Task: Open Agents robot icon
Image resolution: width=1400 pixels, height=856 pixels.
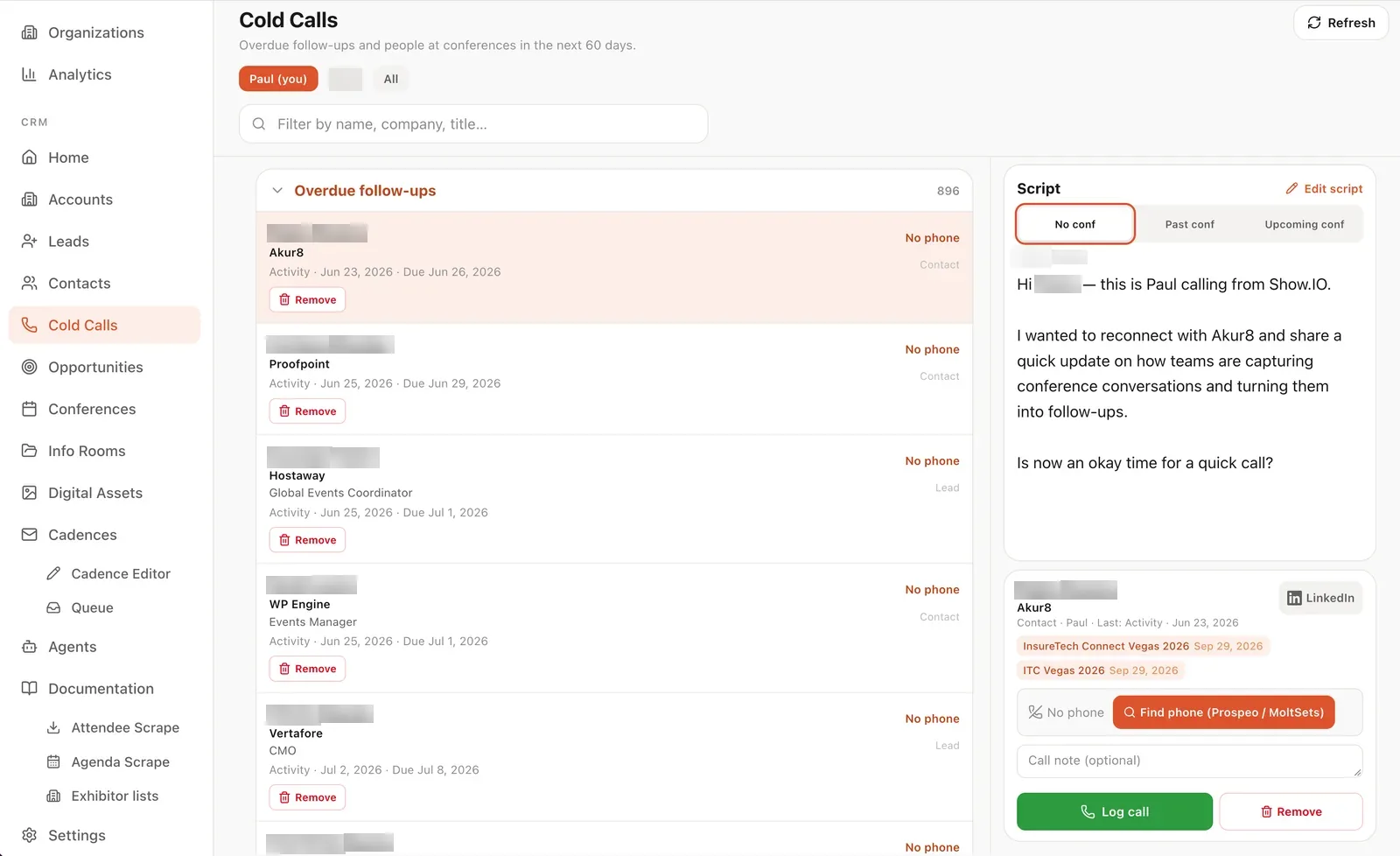Action: coord(30,647)
